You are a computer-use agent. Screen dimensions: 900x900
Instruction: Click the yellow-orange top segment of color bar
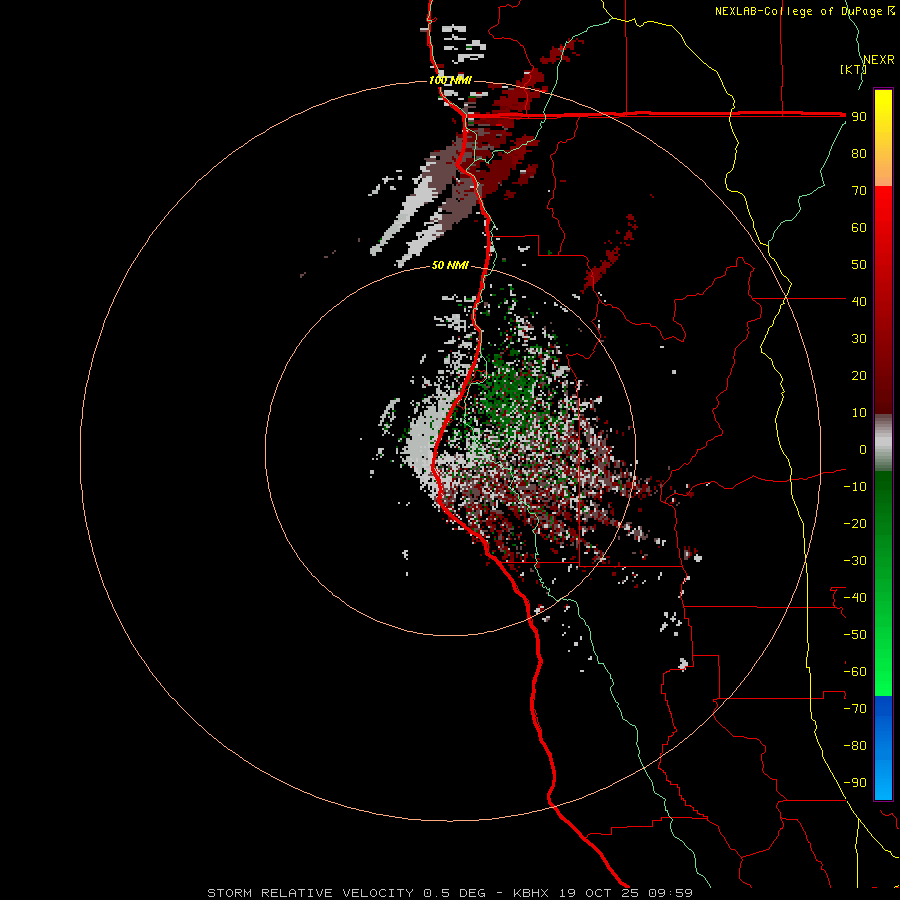pos(883,138)
